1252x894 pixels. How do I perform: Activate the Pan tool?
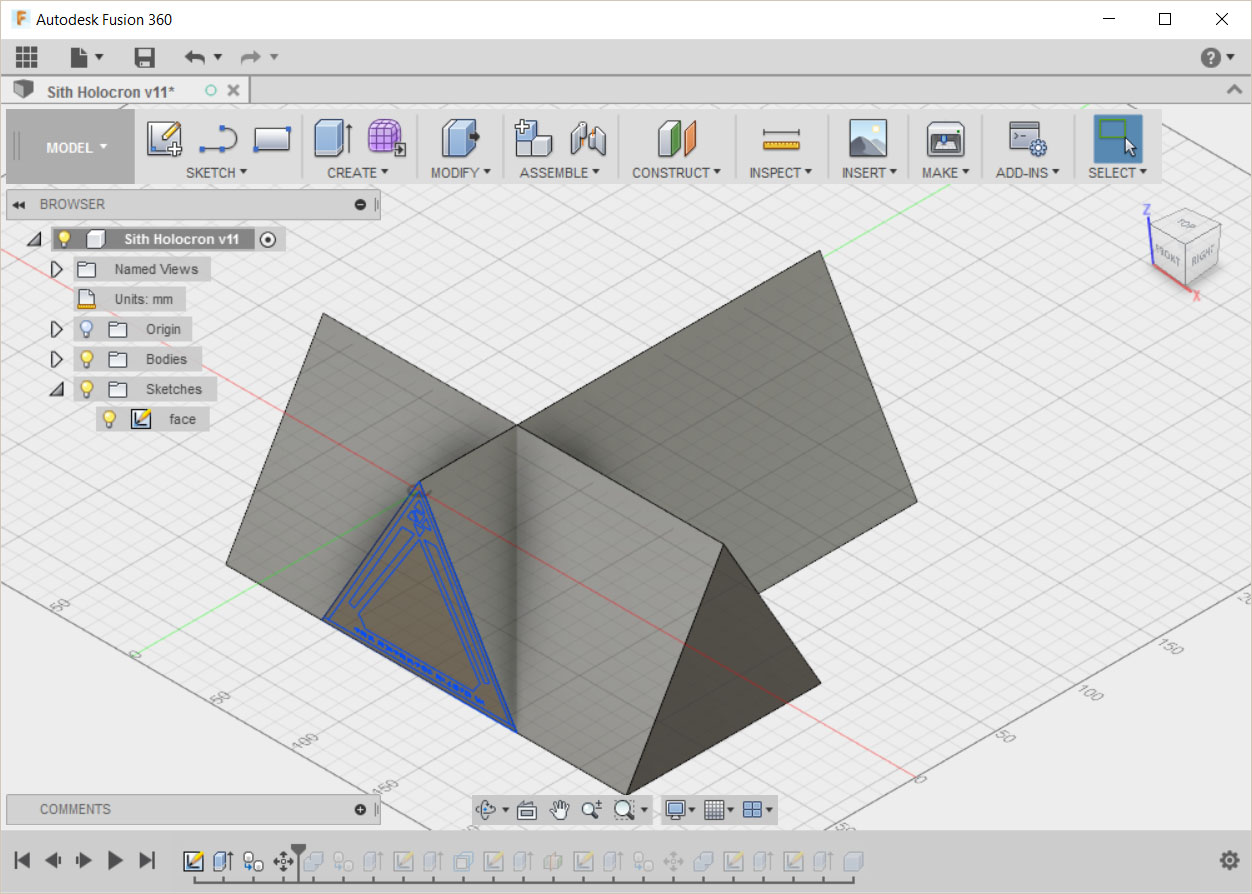pyautogui.click(x=561, y=810)
